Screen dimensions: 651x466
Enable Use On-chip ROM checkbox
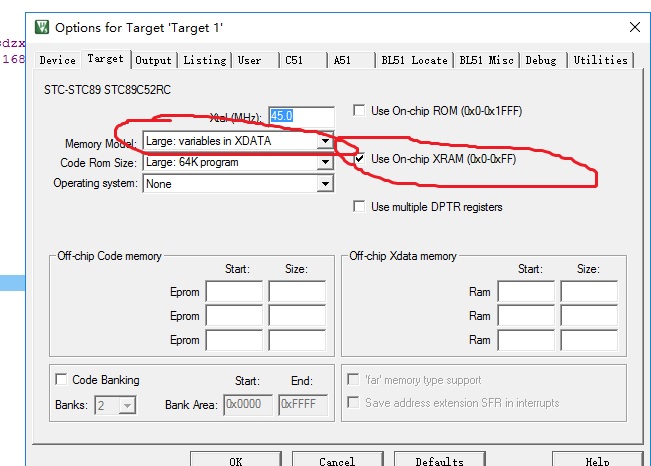(359, 110)
